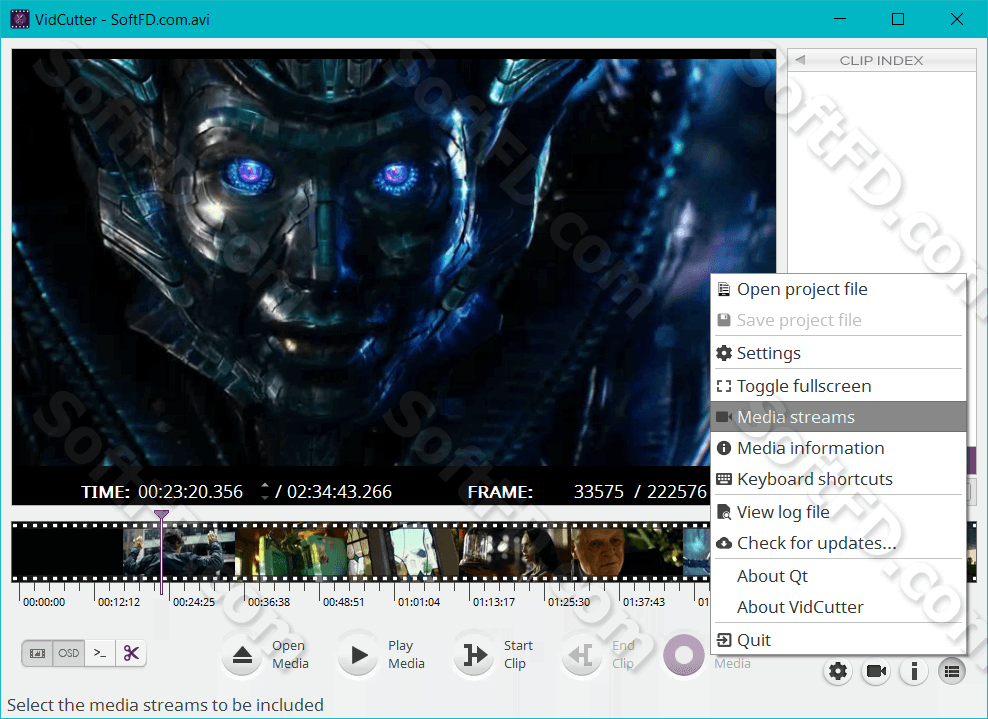
Task: Open 'Keyboard shortcuts' from the menu
Action: (x=838, y=479)
